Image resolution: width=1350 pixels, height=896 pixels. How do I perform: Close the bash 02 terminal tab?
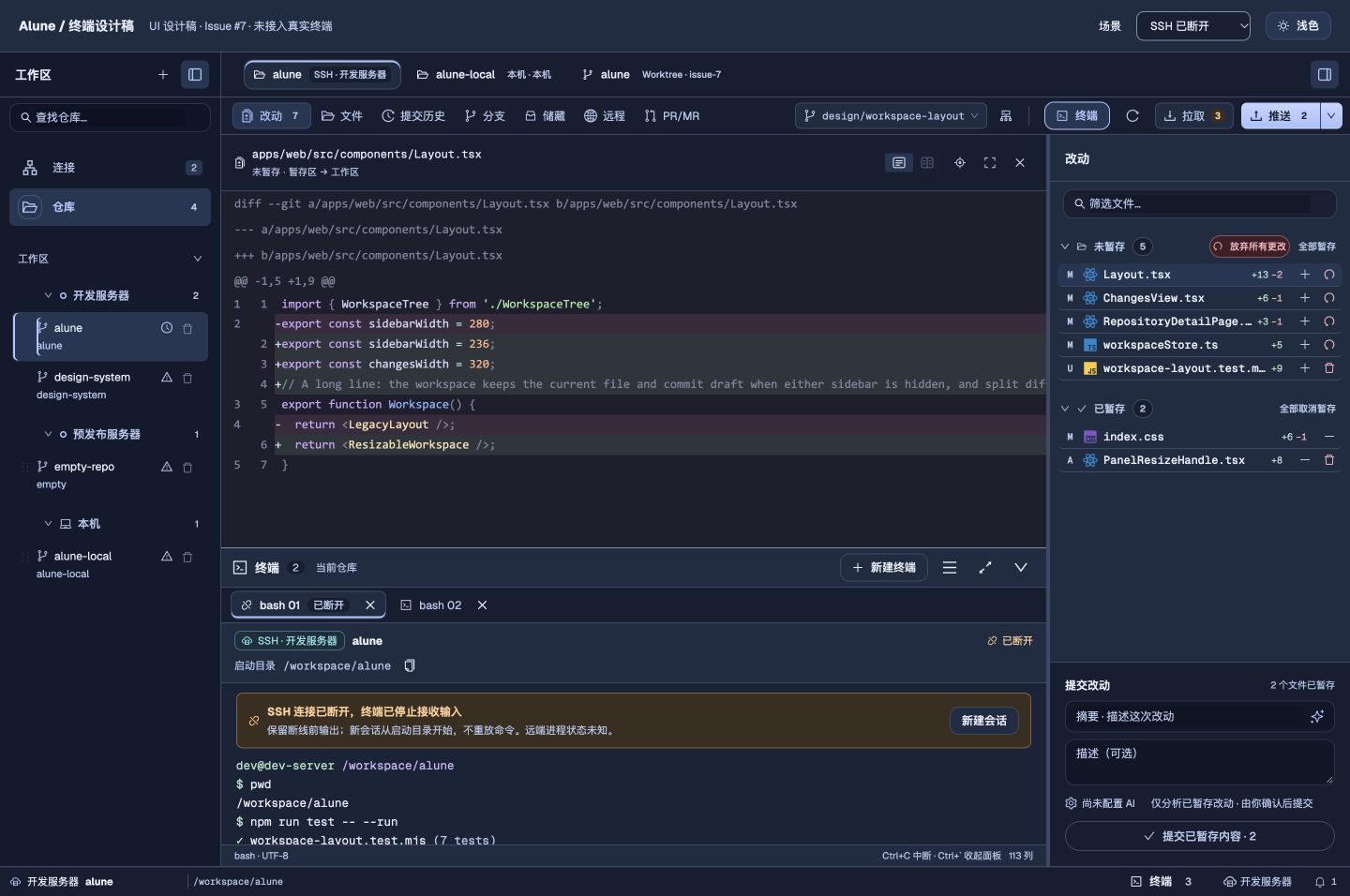pos(483,605)
